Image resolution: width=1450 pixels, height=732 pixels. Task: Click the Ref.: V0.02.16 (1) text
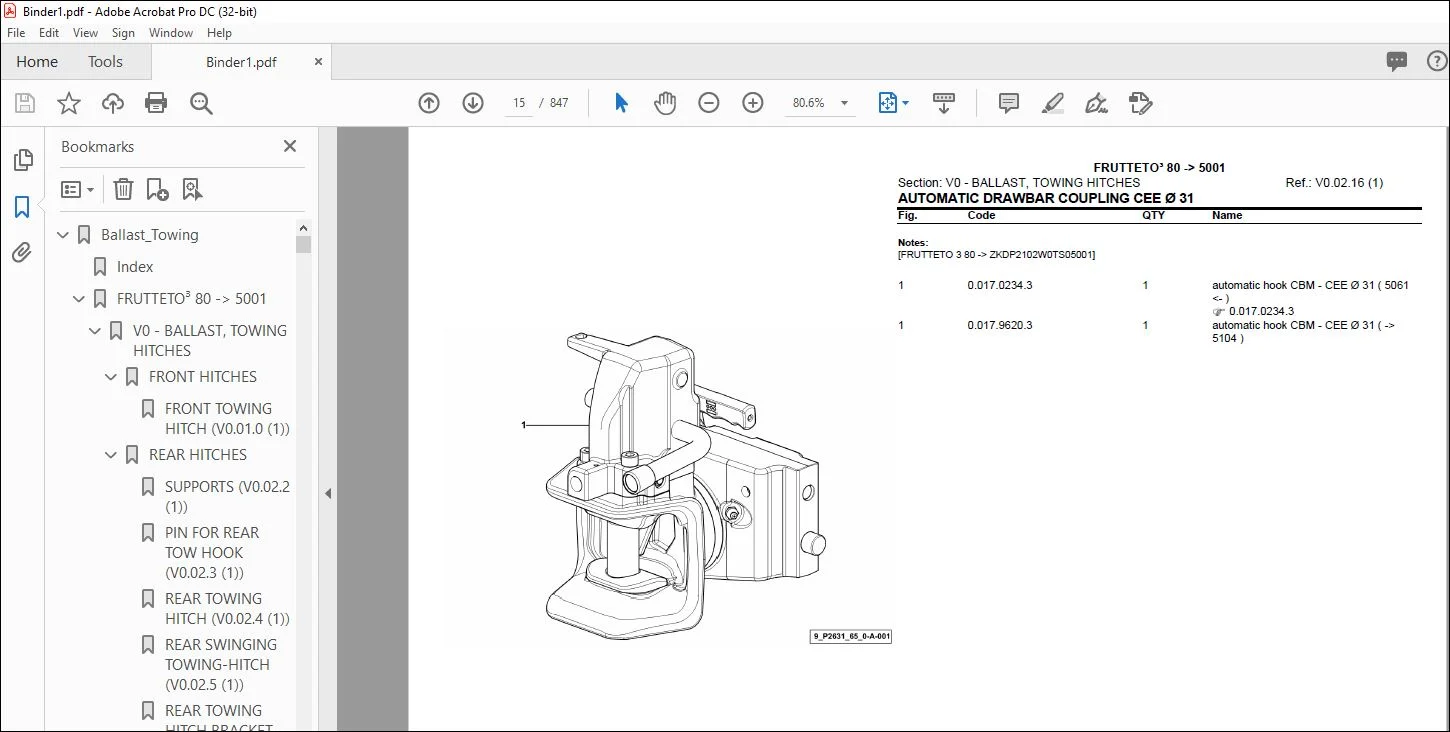(x=1334, y=183)
